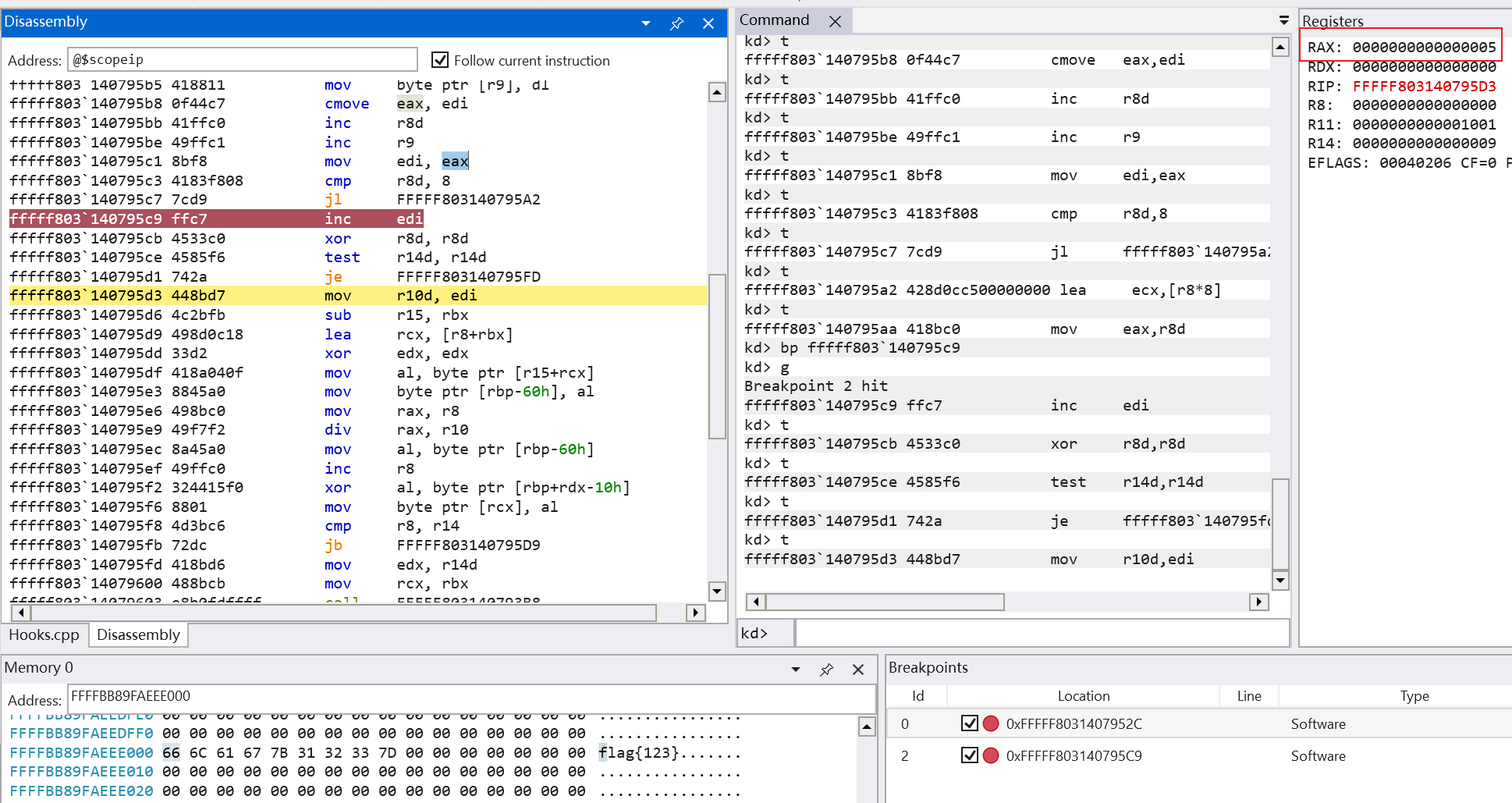Click the Command horizontal scrollbar thumb
Viewport: 1512px width, 803px height.
pyautogui.click(x=885, y=602)
